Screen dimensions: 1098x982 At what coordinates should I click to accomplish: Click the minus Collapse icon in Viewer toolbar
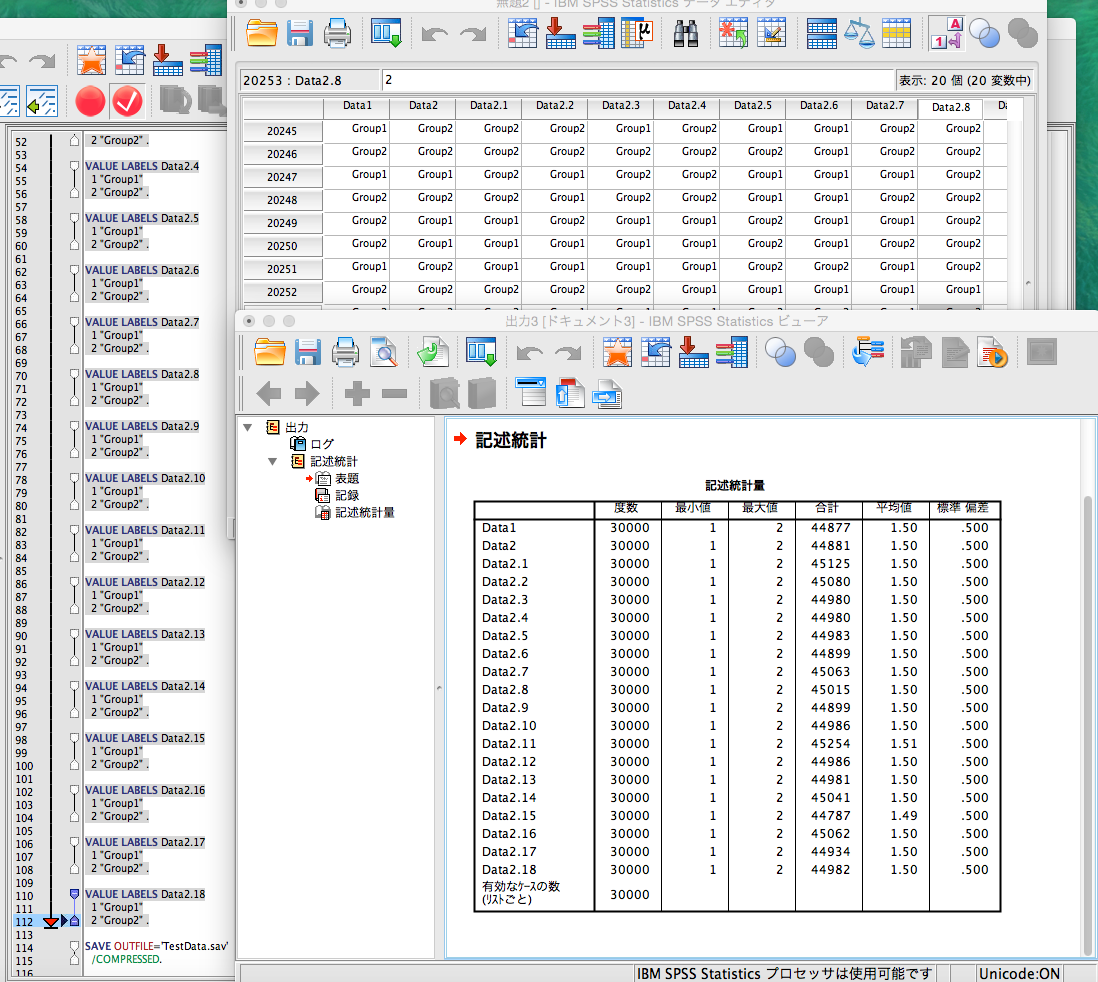394,394
